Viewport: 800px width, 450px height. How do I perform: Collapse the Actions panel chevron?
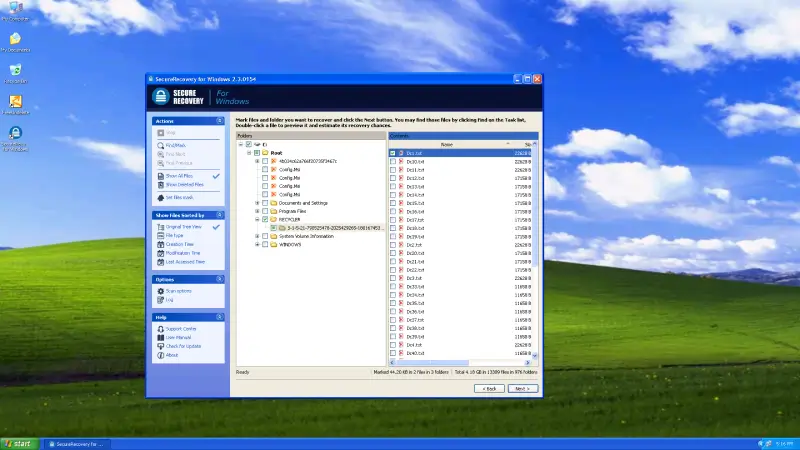pos(219,121)
